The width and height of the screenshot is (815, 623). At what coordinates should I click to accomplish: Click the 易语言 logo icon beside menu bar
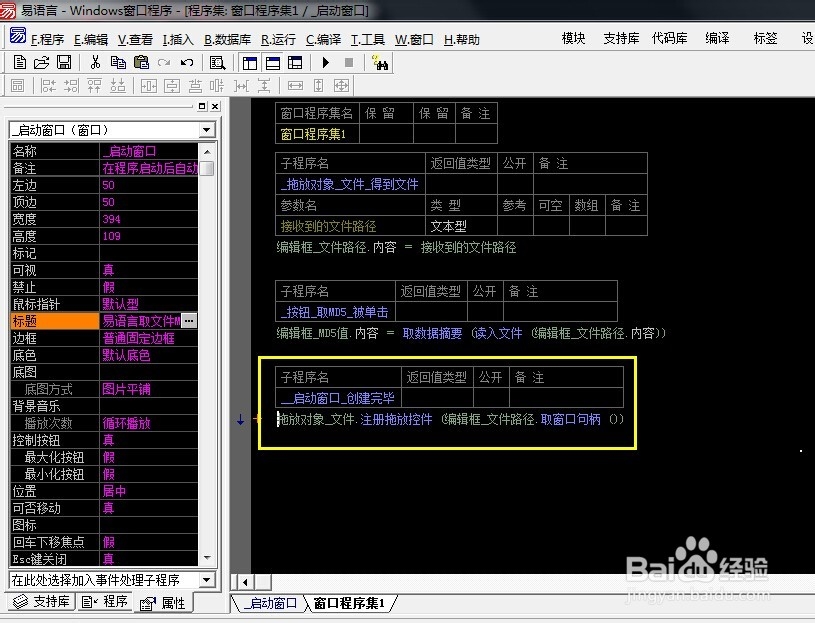coord(18,36)
